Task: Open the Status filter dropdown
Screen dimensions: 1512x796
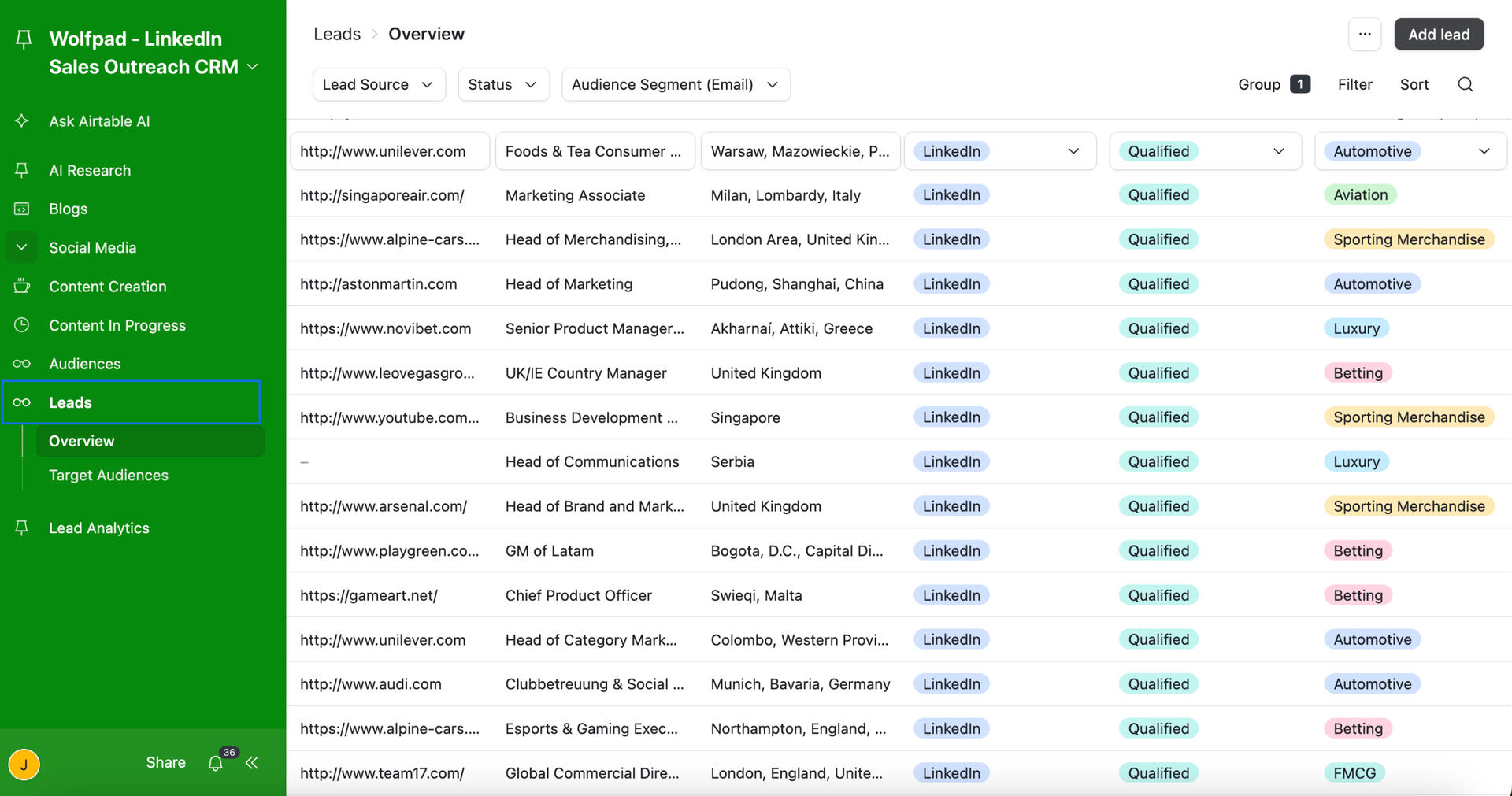Action: pos(502,84)
